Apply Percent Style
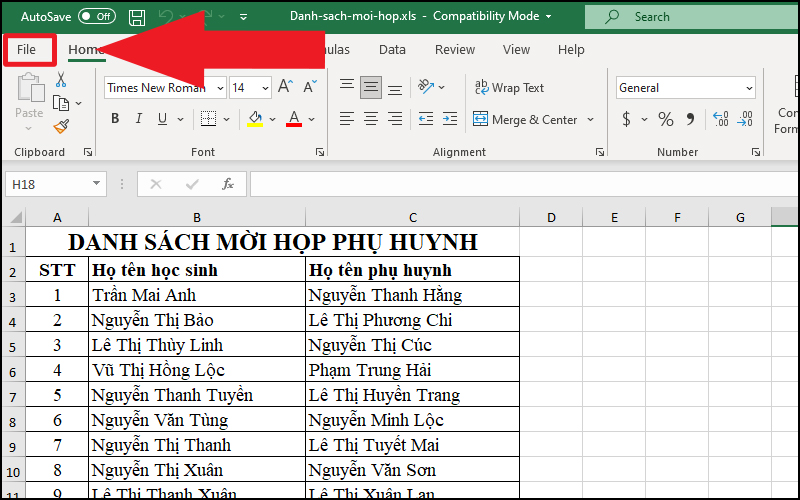The image size is (800, 500). [x=665, y=119]
